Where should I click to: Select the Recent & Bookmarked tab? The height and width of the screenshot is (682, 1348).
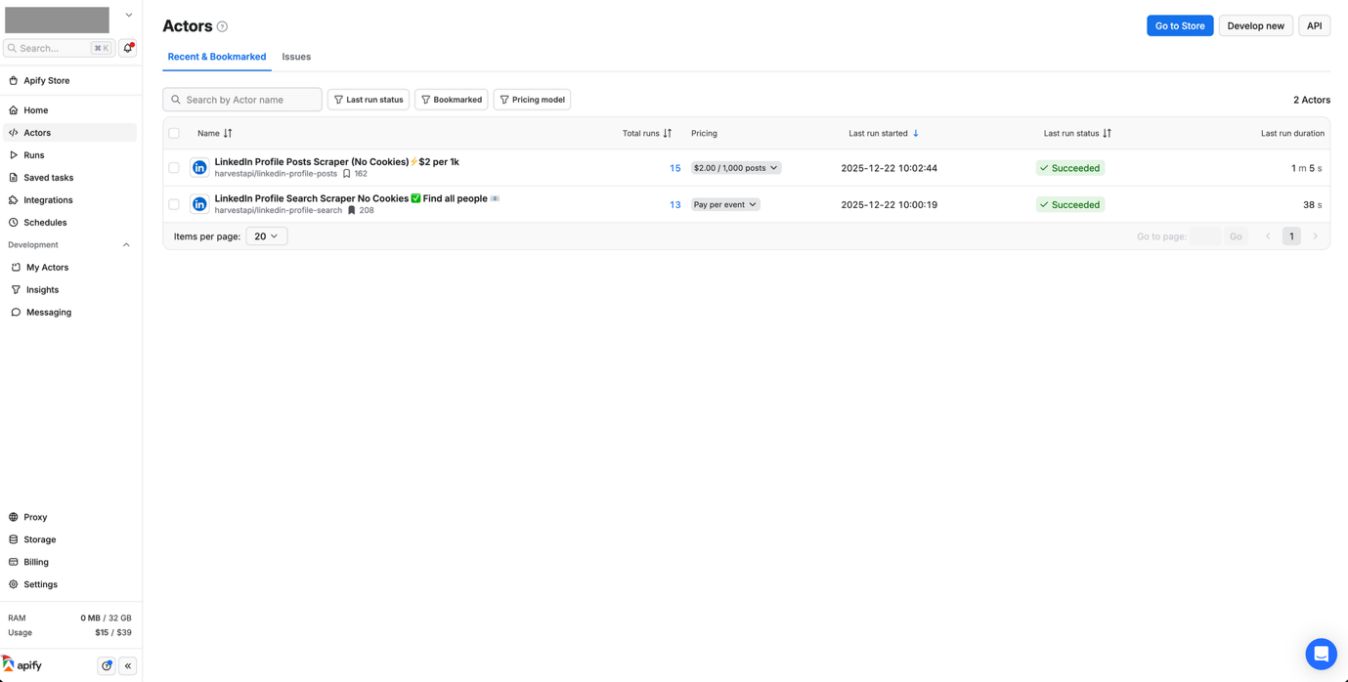[216, 57]
